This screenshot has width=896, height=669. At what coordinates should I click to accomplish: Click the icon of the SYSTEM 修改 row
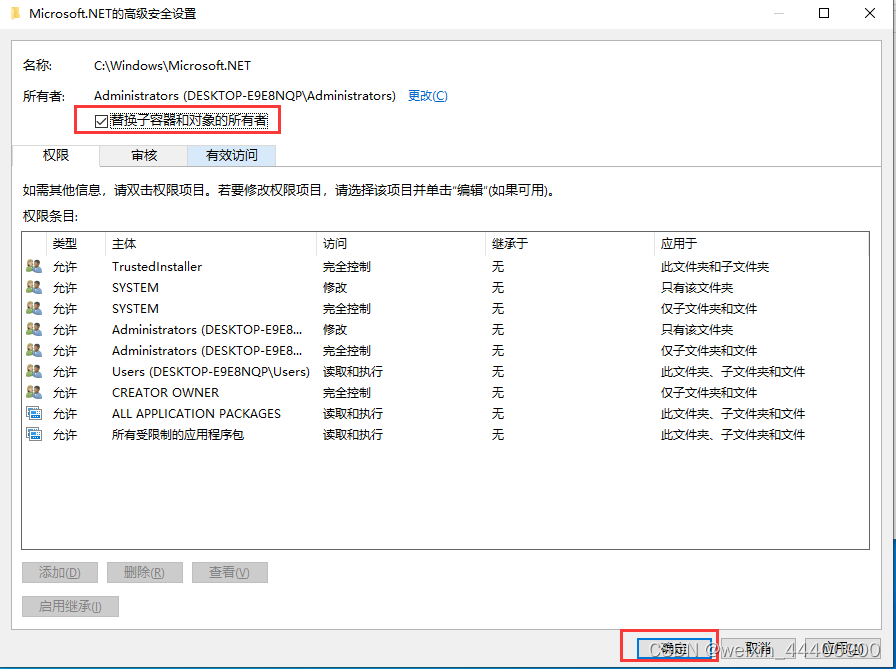(x=34, y=287)
